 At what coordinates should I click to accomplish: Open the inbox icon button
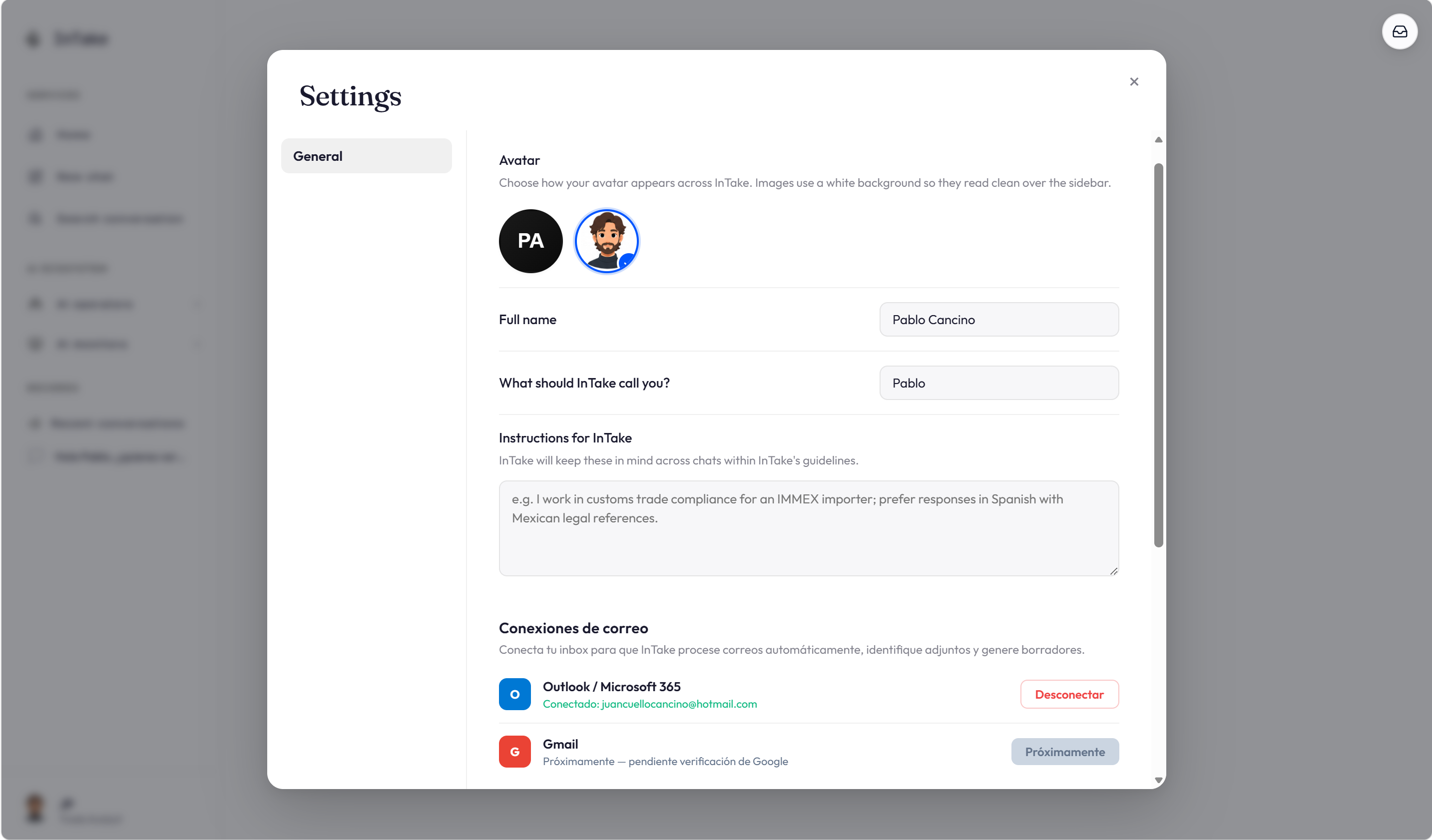pyautogui.click(x=1399, y=32)
